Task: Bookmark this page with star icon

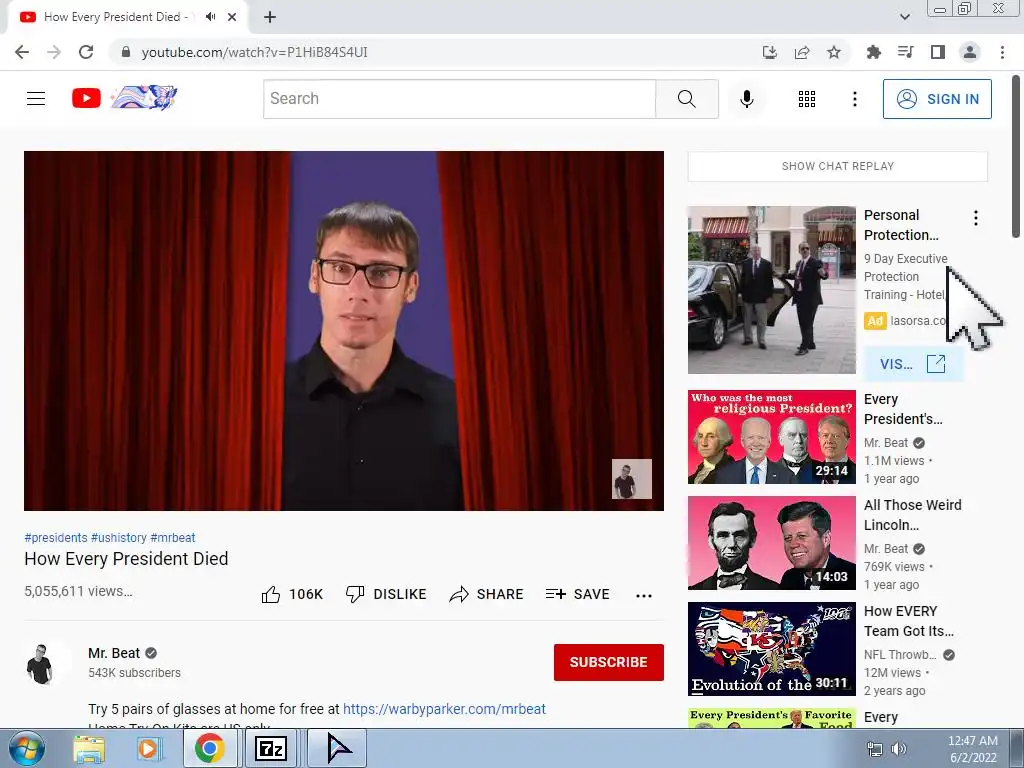Action: [834, 52]
